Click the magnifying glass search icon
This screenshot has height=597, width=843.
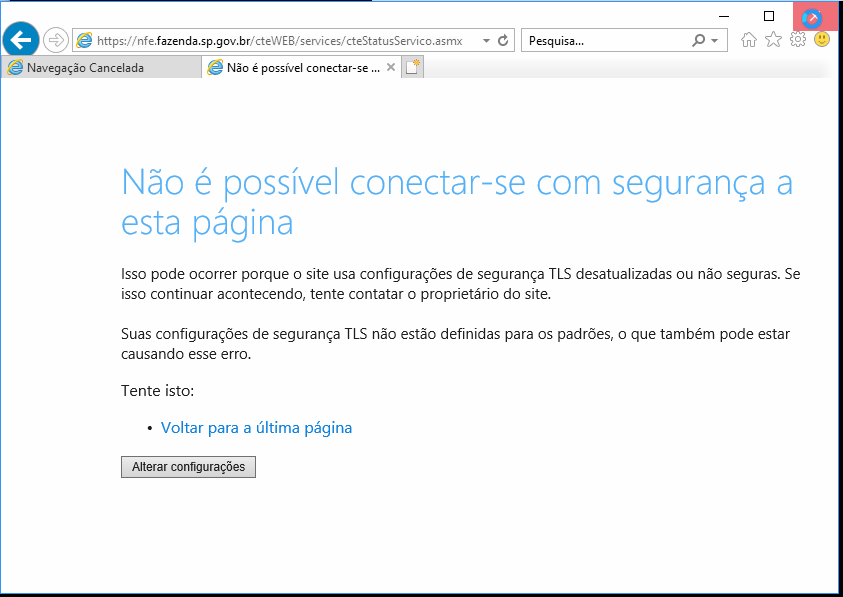pyautogui.click(x=698, y=40)
